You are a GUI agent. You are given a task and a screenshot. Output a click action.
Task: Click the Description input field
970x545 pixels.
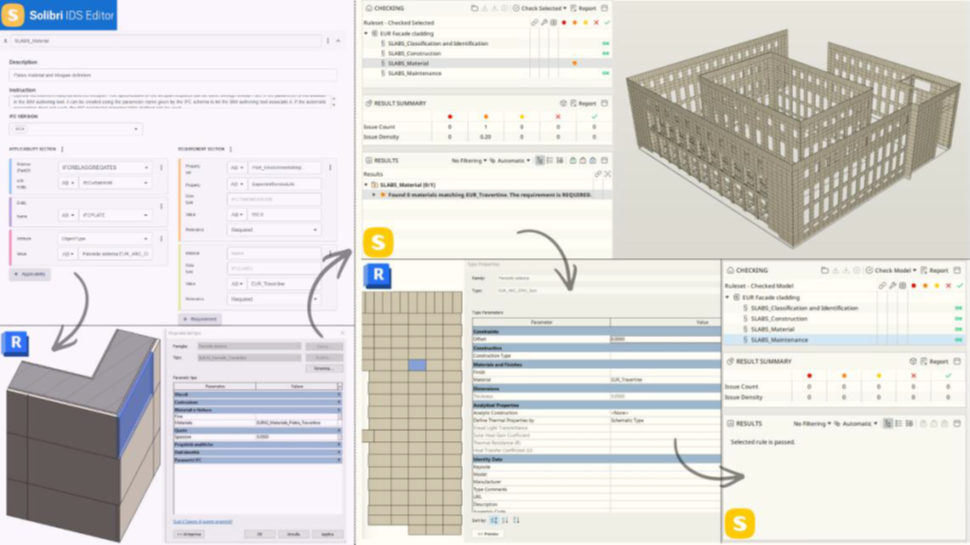(x=173, y=75)
